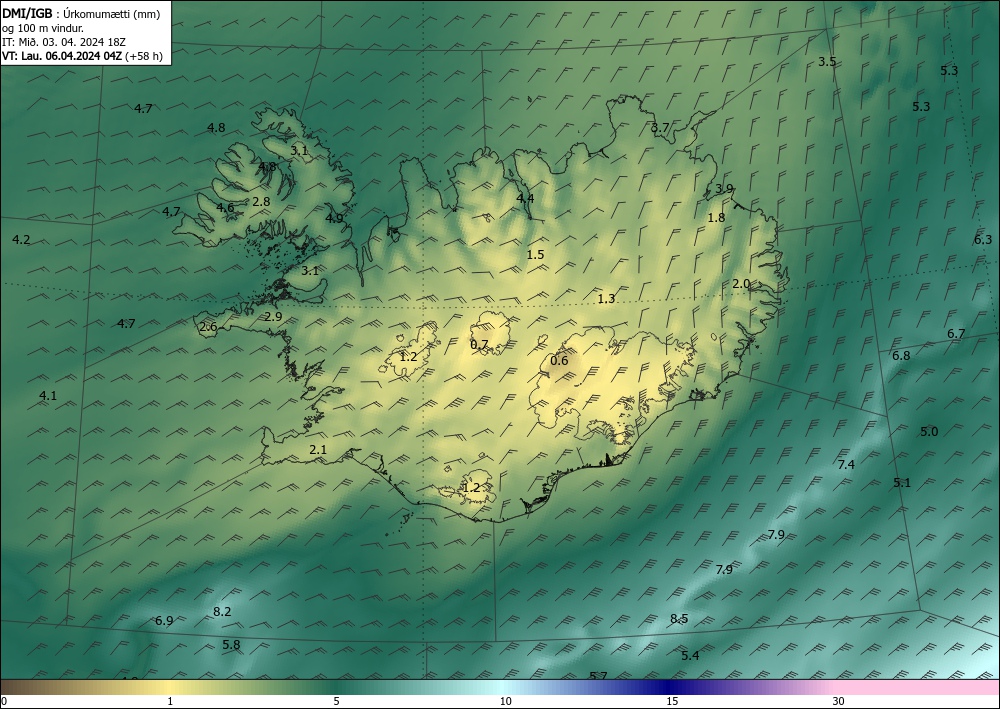Click the 4.1 value over the ocean

[48, 395]
